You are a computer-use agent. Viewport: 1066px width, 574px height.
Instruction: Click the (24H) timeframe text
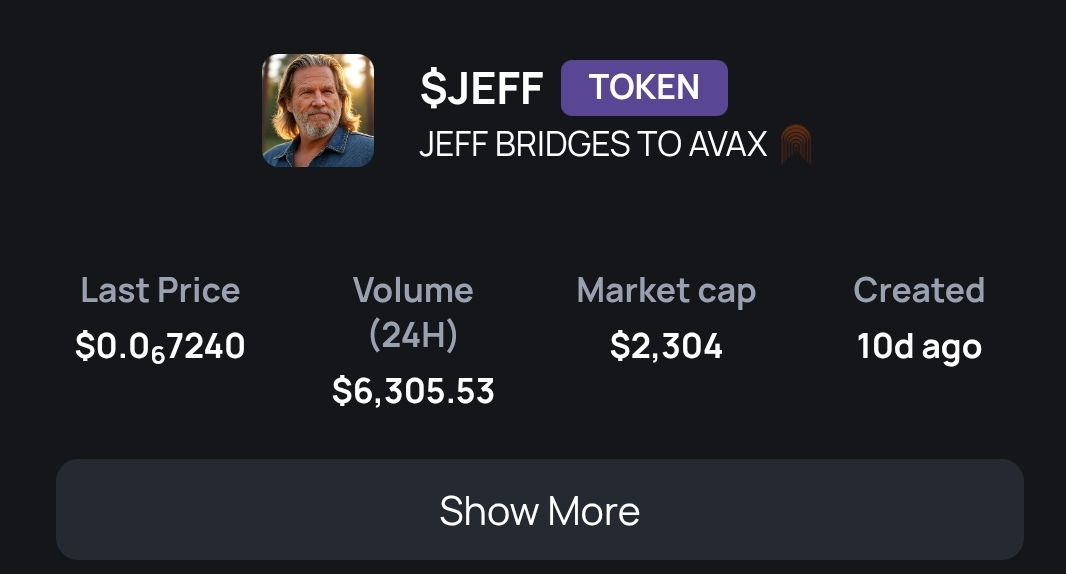pyautogui.click(x=413, y=335)
